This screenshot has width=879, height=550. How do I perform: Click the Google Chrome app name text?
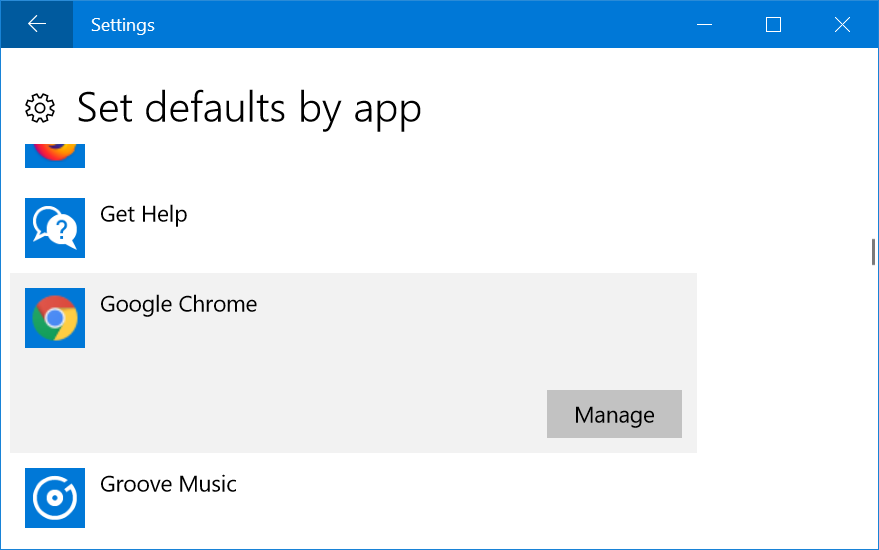178,304
